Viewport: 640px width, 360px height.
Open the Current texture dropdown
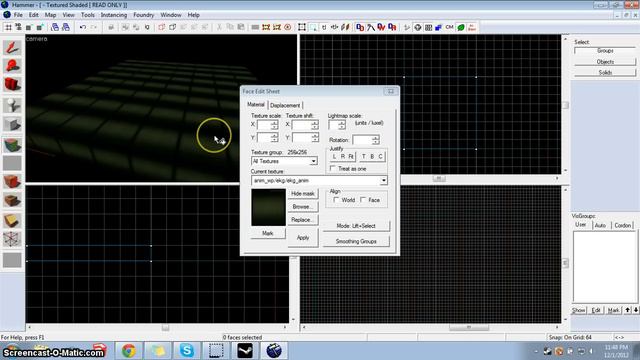pyautogui.click(x=383, y=180)
